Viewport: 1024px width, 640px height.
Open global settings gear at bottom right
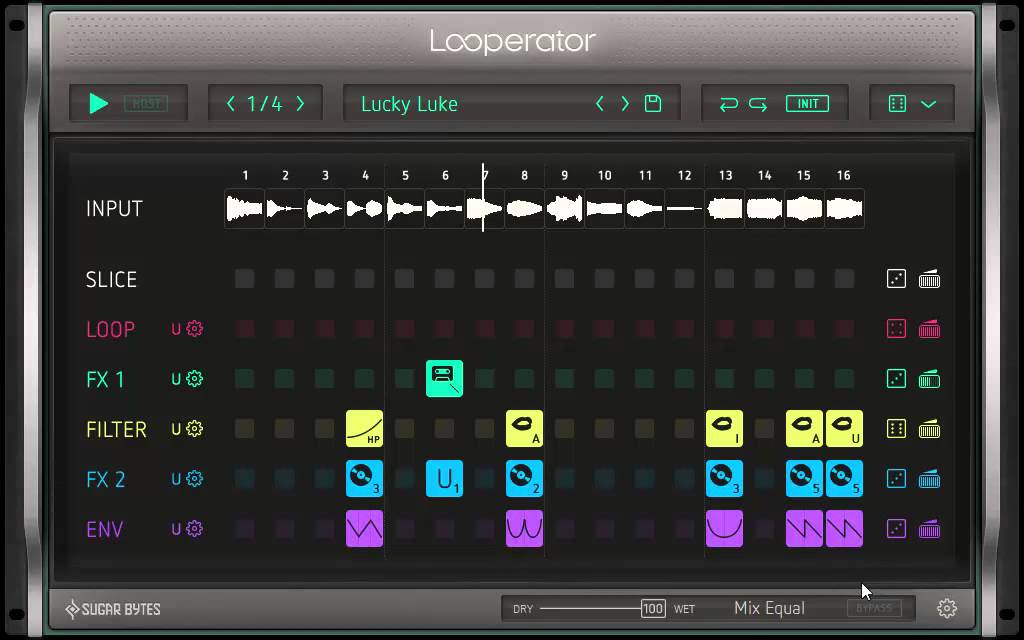(x=947, y=608)
